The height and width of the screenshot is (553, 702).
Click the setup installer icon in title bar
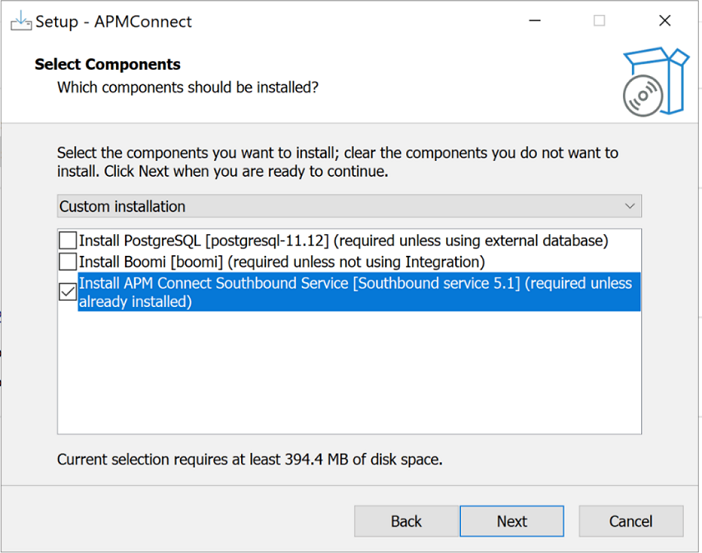pos(21,21)
